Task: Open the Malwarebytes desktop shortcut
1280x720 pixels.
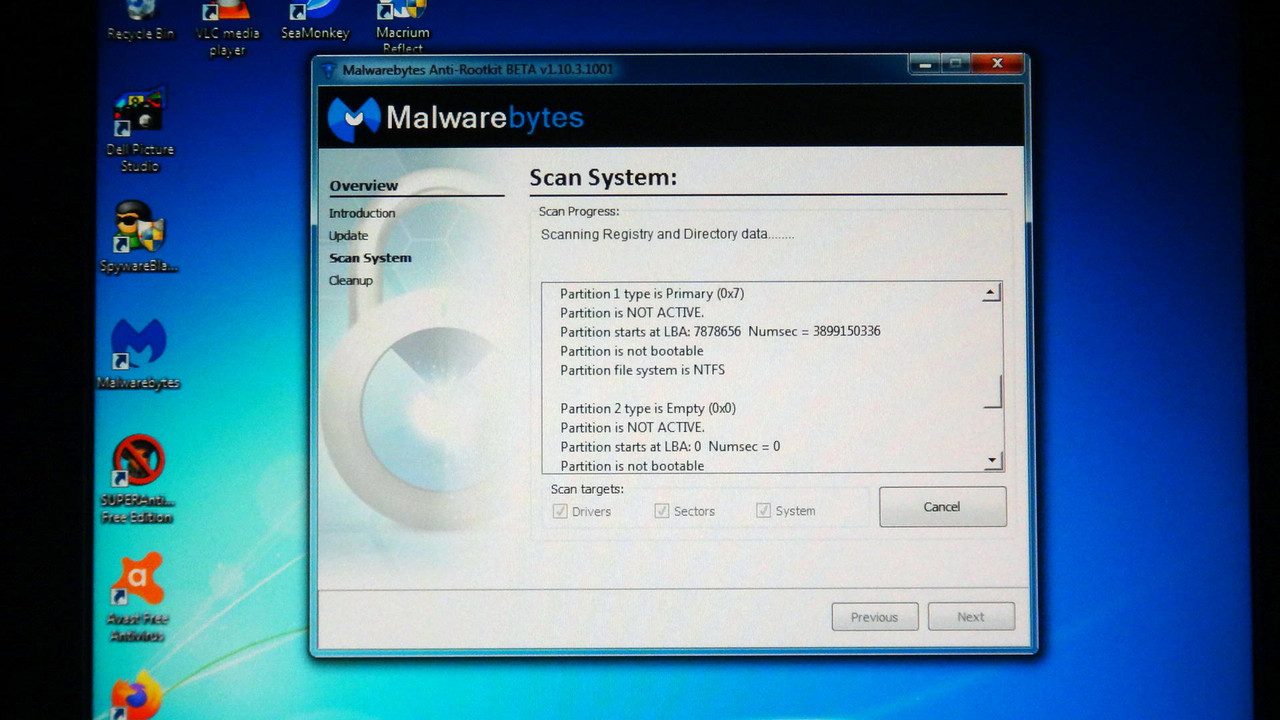Action: tap(139, 355)
